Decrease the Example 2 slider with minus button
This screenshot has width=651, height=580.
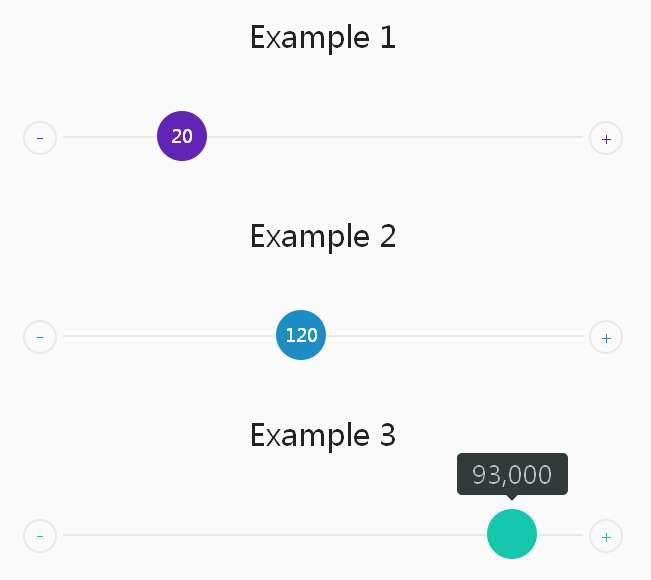point(40,337)
